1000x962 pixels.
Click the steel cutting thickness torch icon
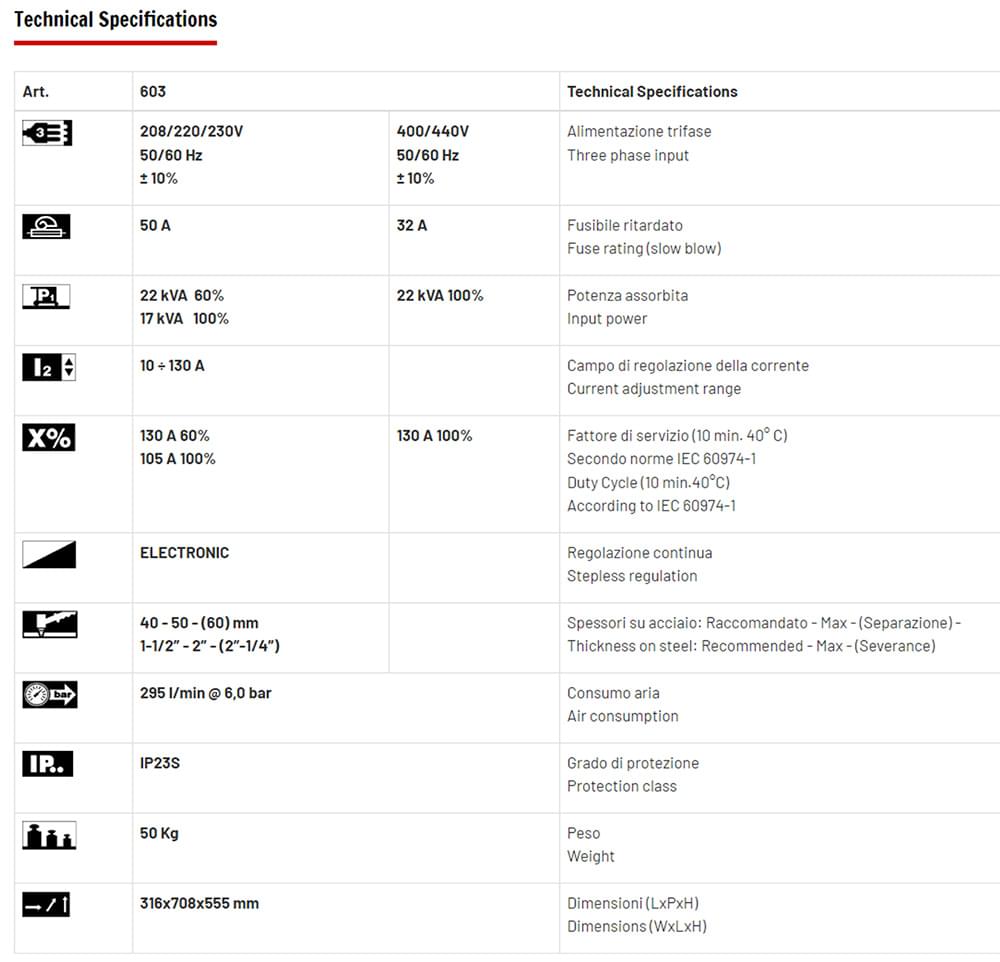[x=49, y=624]
